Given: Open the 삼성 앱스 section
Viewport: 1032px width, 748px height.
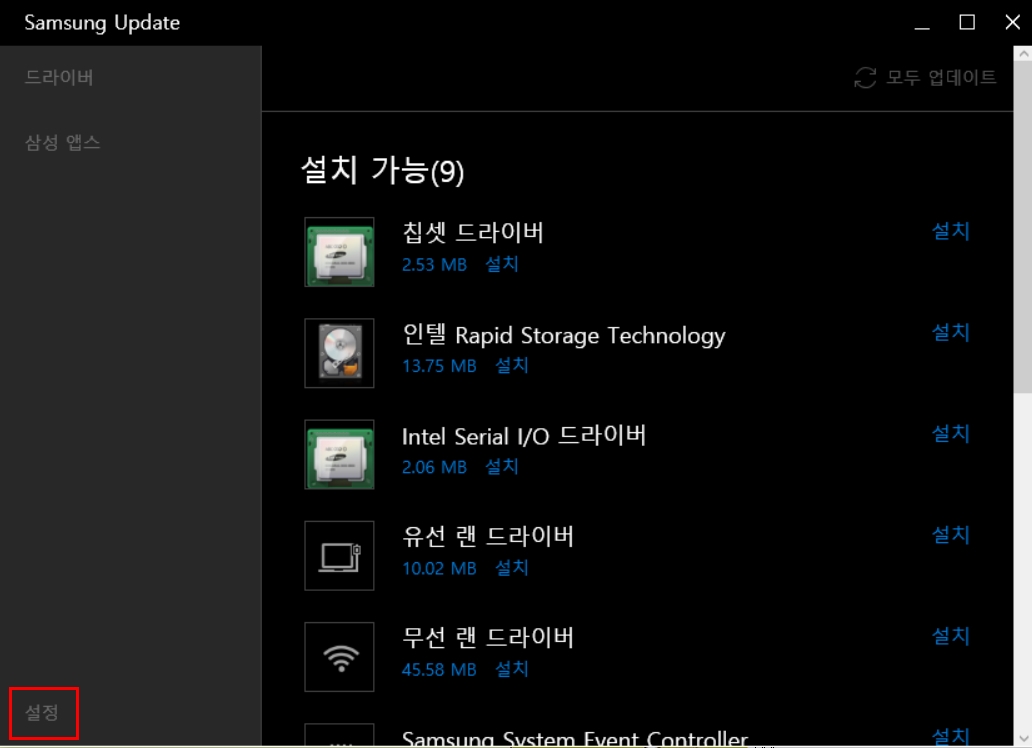Looking at the screenshot, I should 63,142.
